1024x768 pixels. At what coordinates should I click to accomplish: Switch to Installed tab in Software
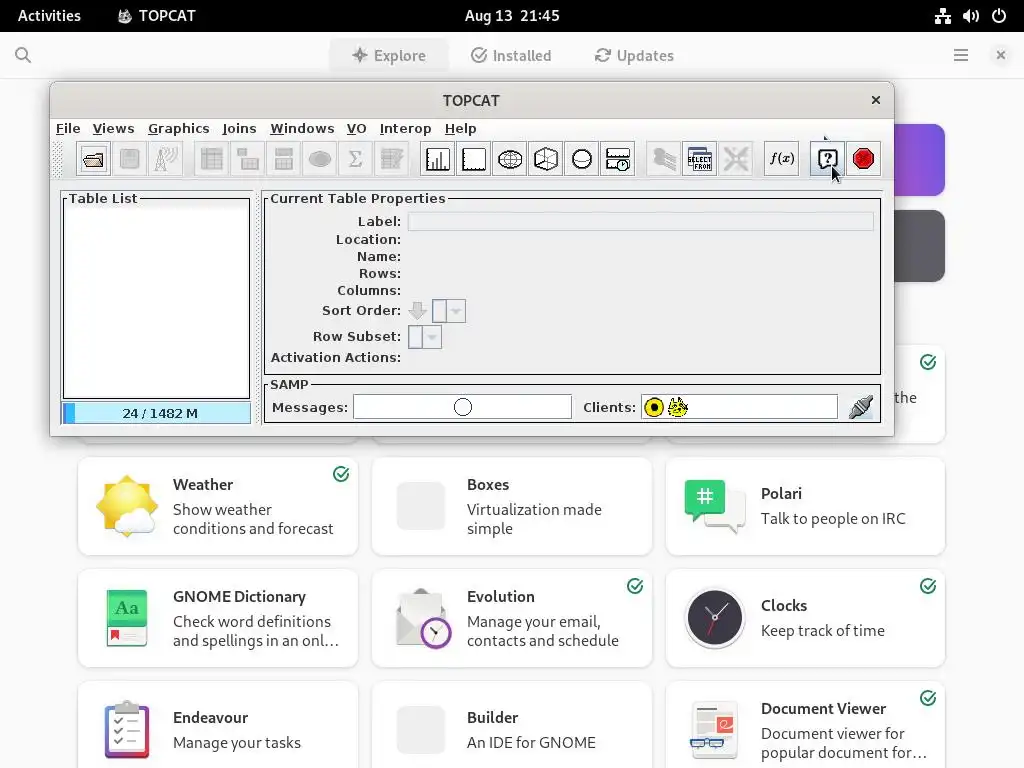tap(511, 56)
